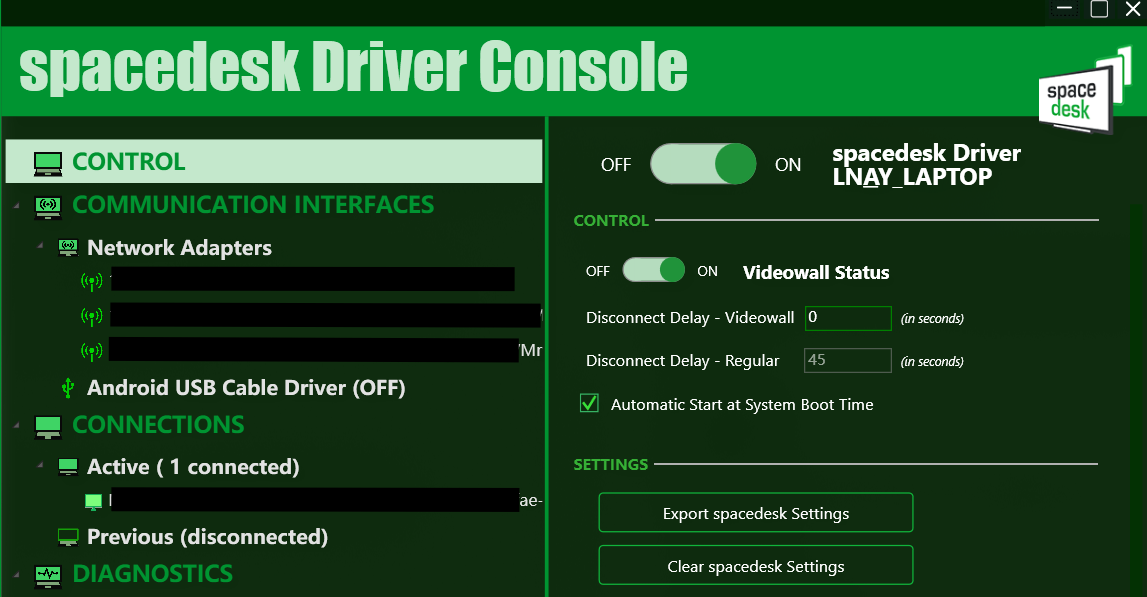Open the DIAGNOSTICS section
The height and width of the screenshot is (597, 1147).
[x=152, y=574]
